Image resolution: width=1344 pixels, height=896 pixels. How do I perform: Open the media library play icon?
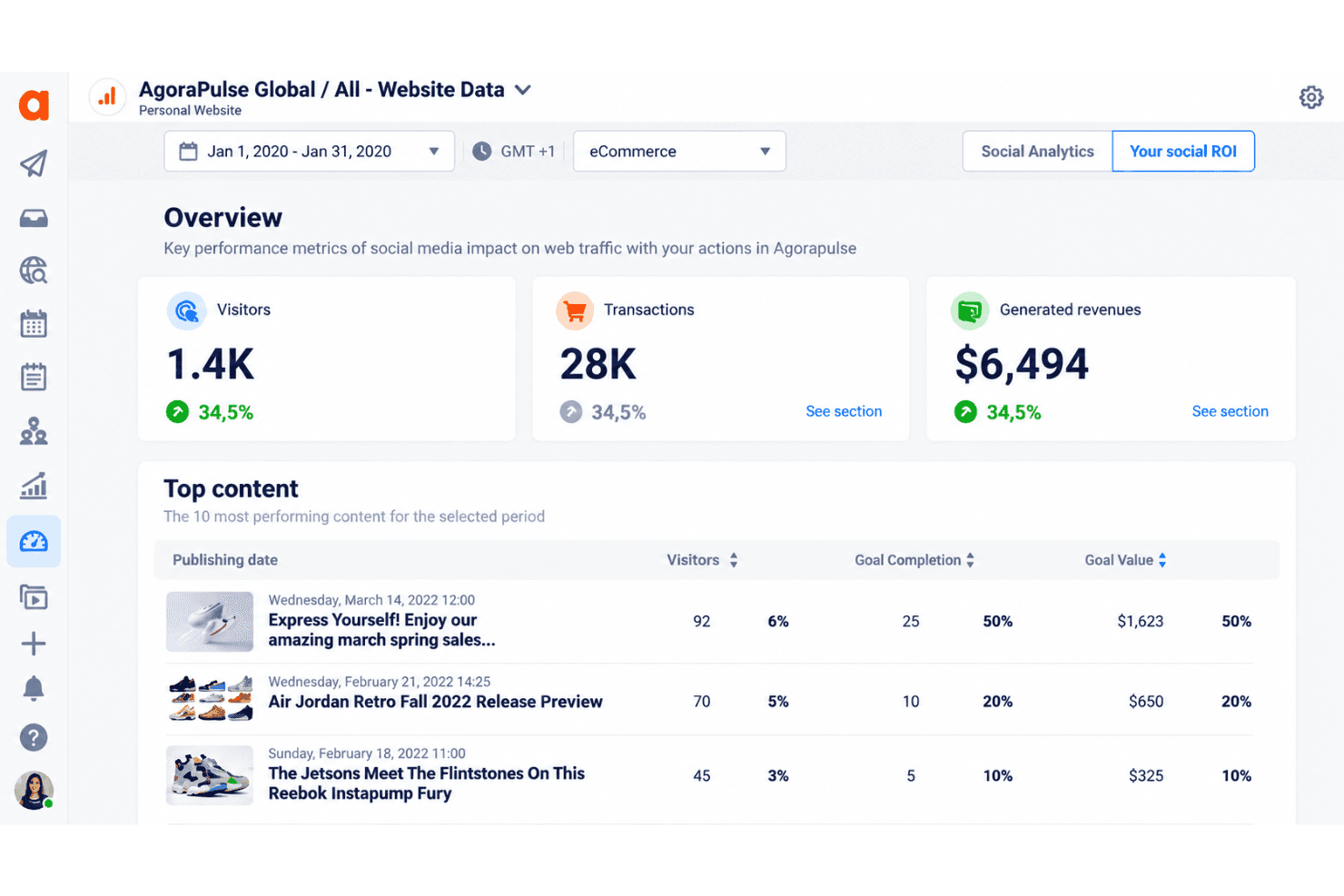click(34, 596)
